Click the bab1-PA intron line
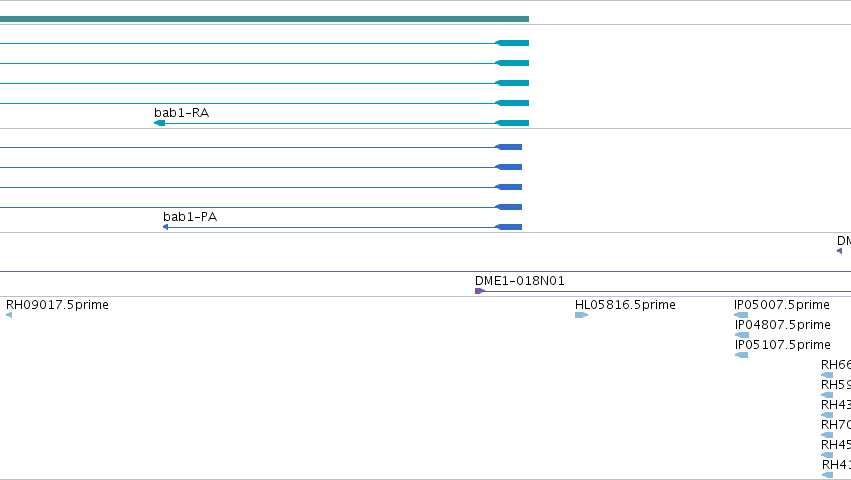Image resolution: width=851 pixels, height=480 pixels. click(332, 227)
